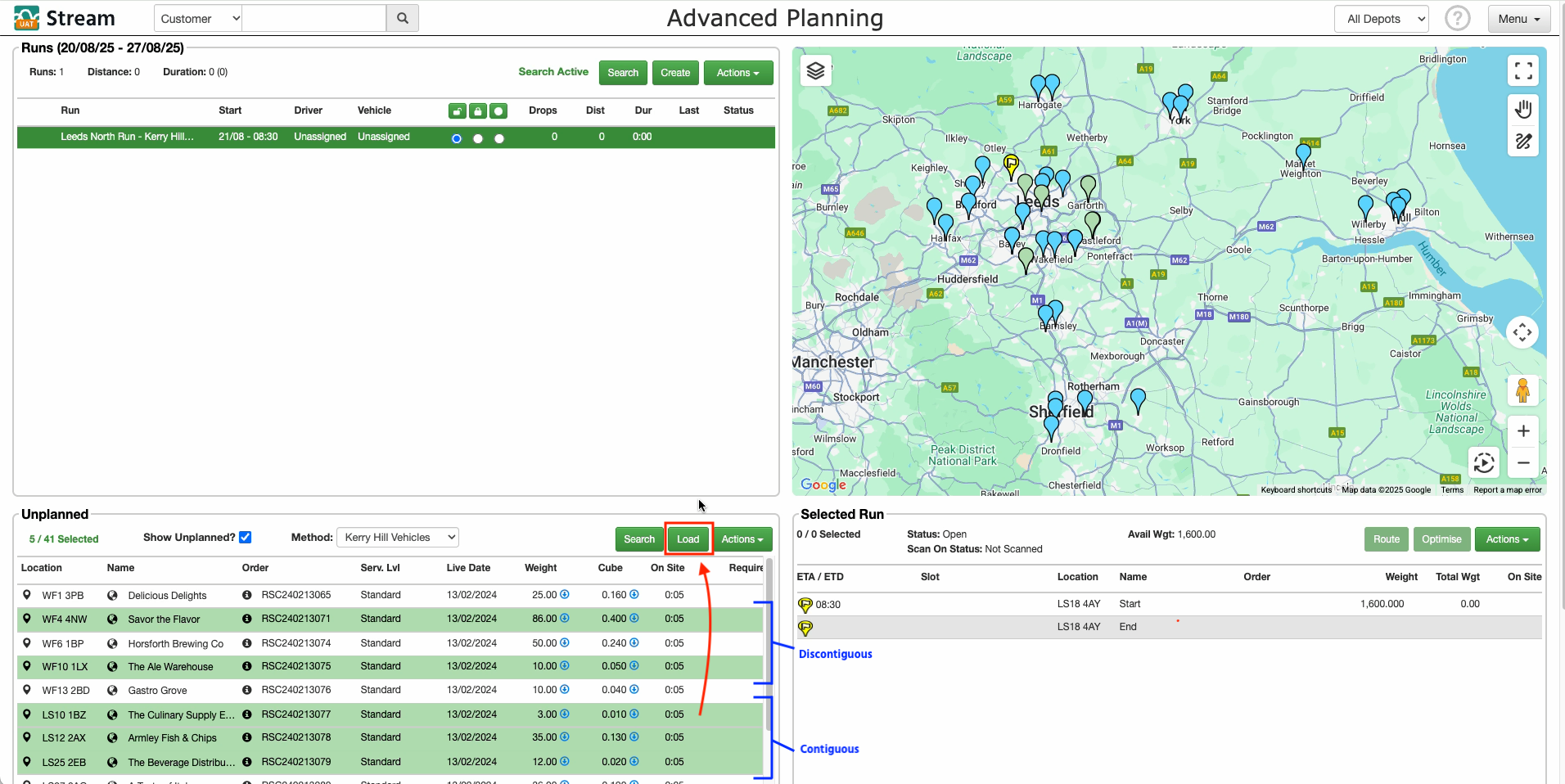The image size is (1565, 784).
Task: Open the All Depots dropdown
Action: point(1382,19)
